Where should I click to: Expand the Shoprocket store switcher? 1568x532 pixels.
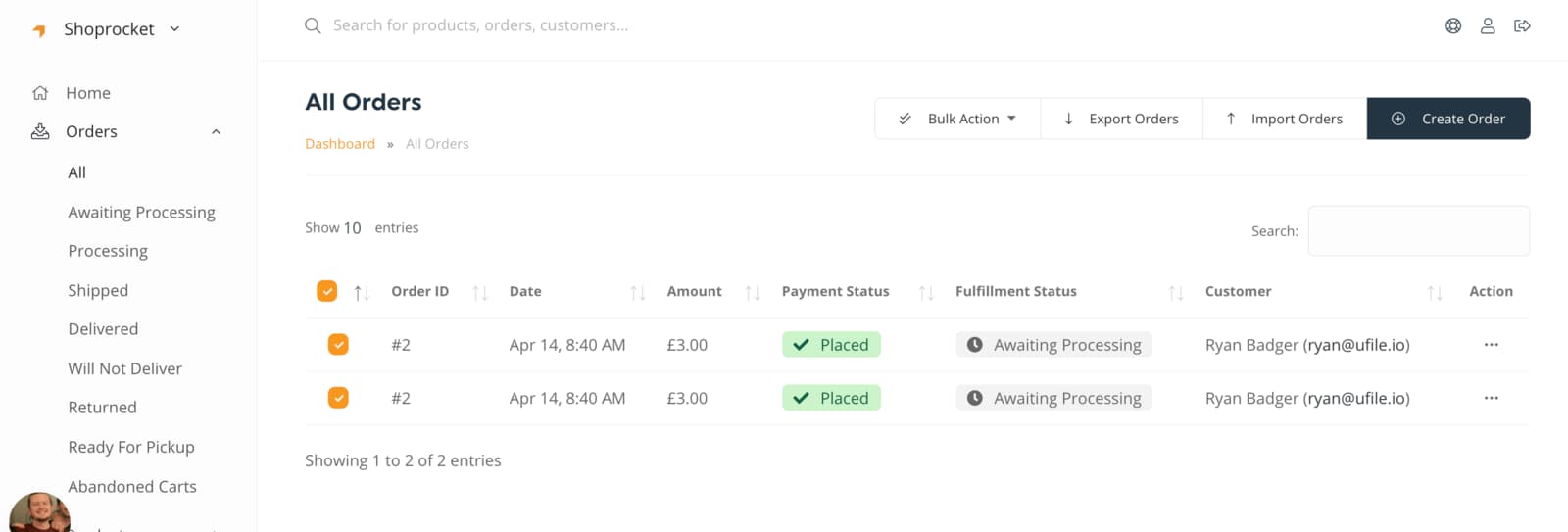(x=175, y=29)
